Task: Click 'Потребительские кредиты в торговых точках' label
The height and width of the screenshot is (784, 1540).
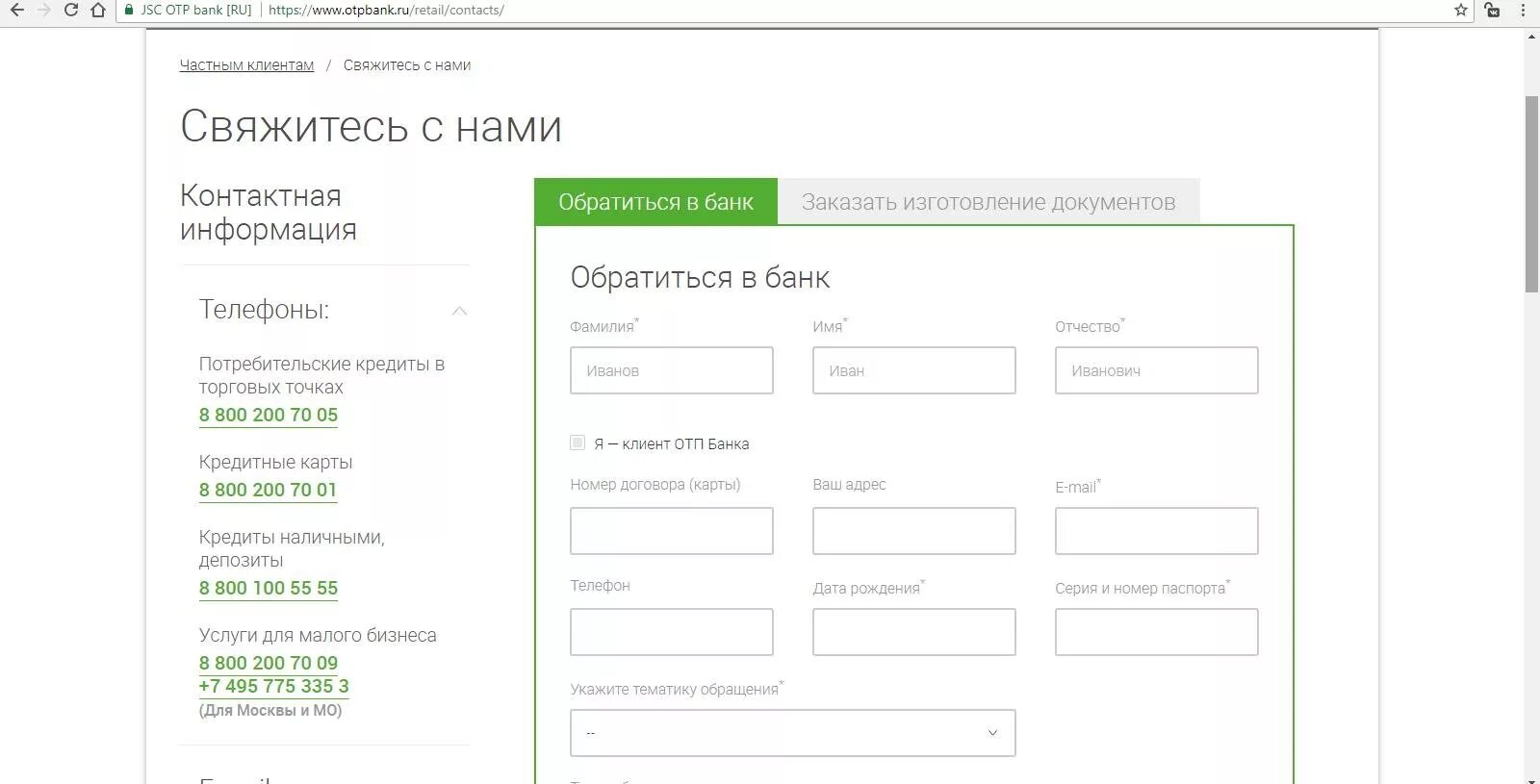Action: (x=321, y=375)
